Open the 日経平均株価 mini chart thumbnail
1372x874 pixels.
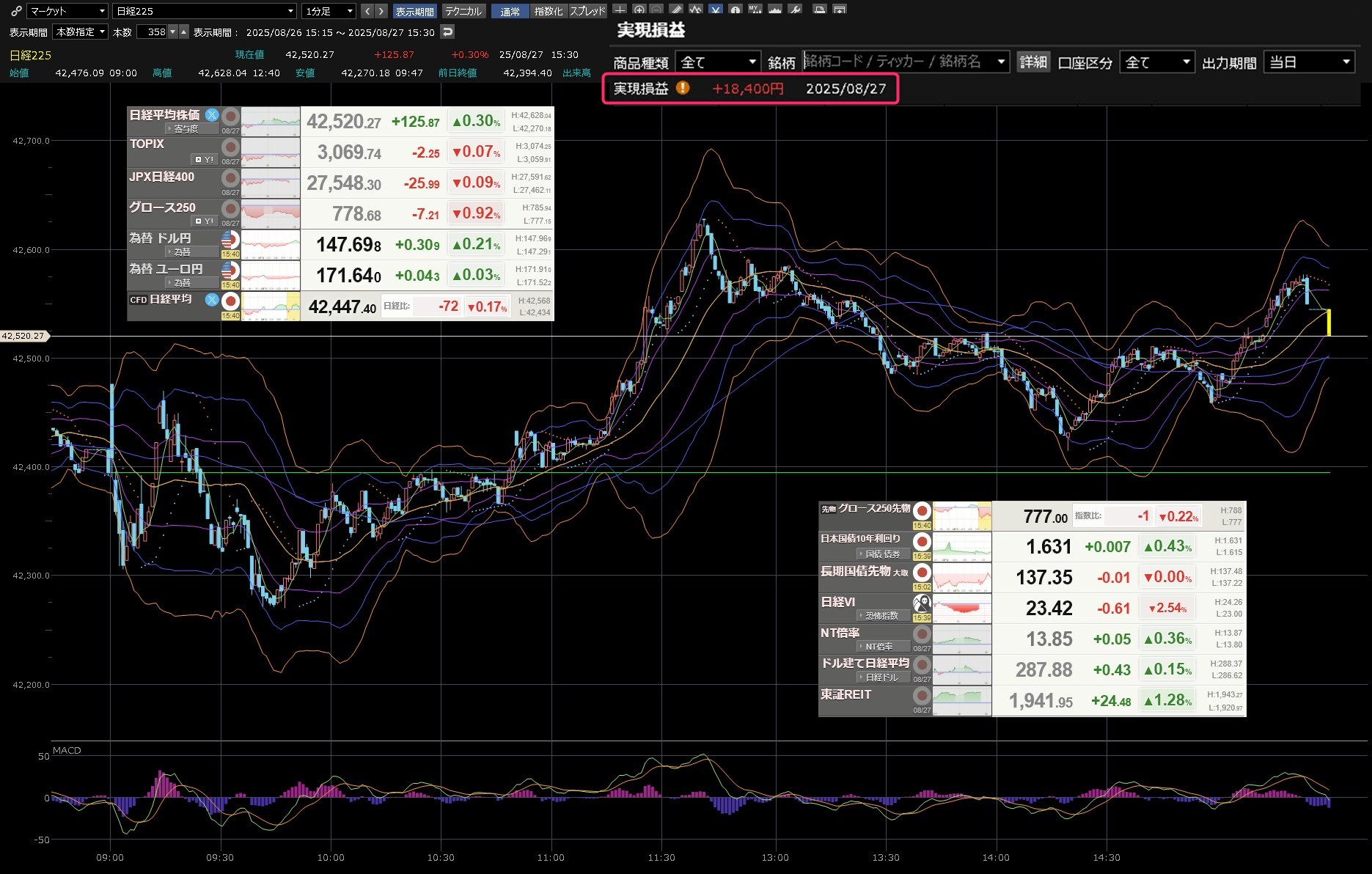click(271, 121)
